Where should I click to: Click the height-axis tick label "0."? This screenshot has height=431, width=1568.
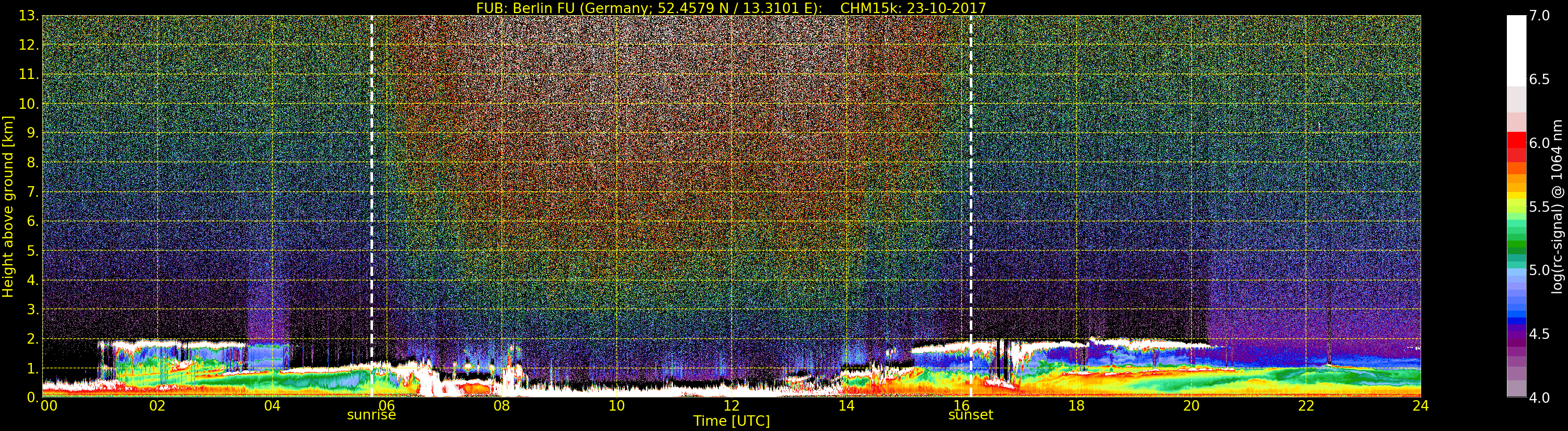tap(33, 397)
